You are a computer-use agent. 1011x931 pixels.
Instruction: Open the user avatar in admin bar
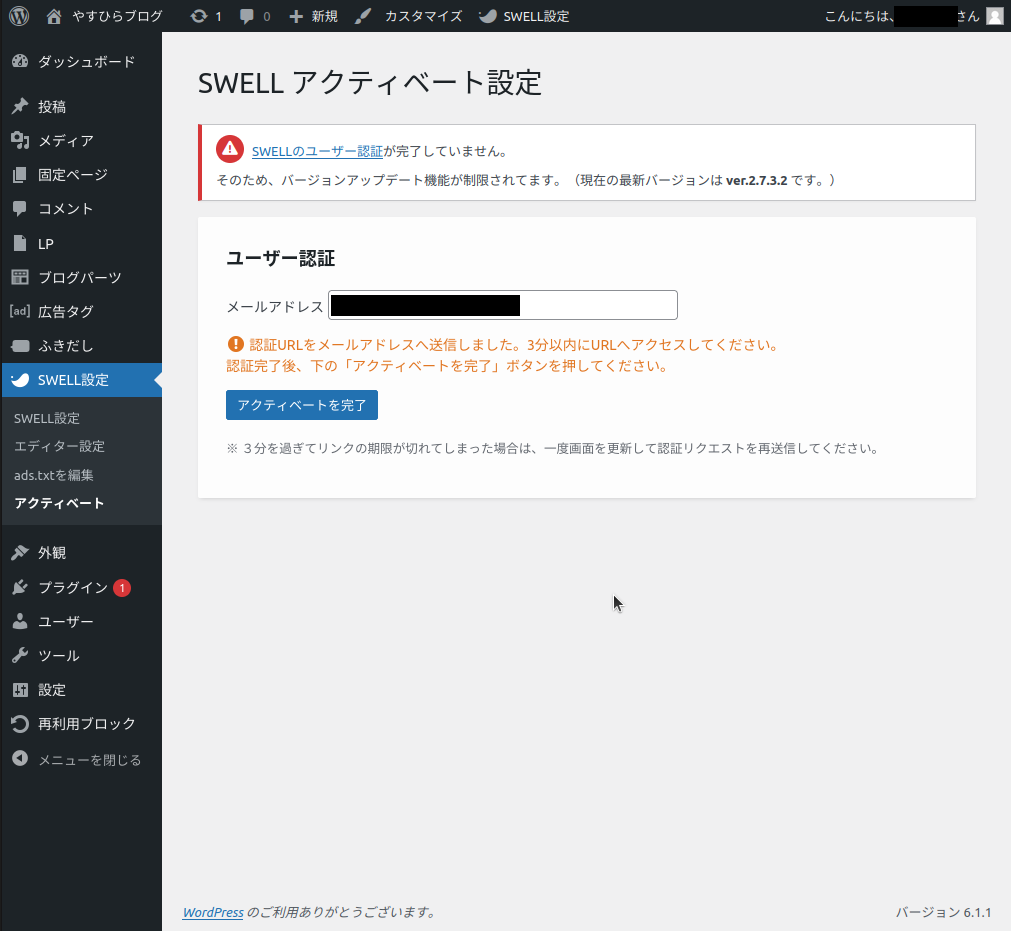click(995, 16)
